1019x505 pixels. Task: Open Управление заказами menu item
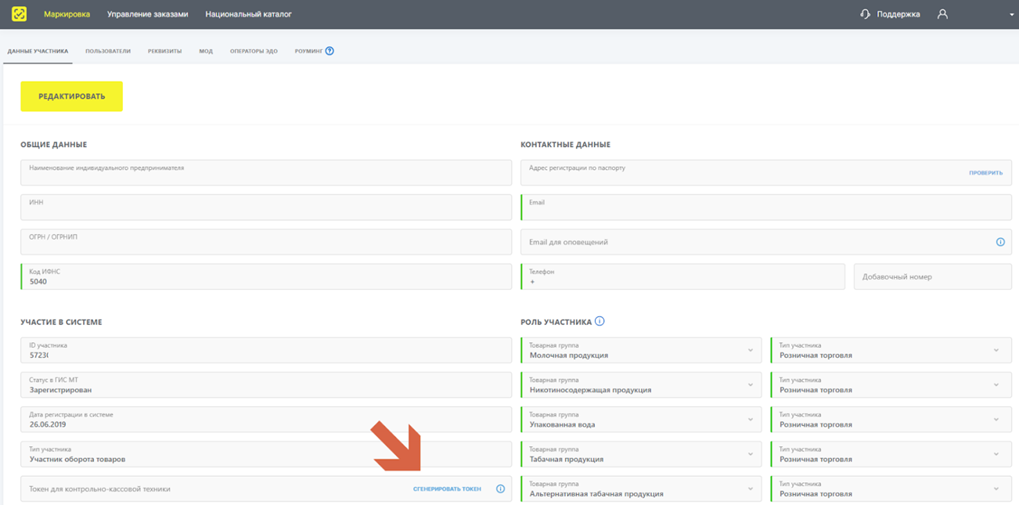[x=148, y=14]
